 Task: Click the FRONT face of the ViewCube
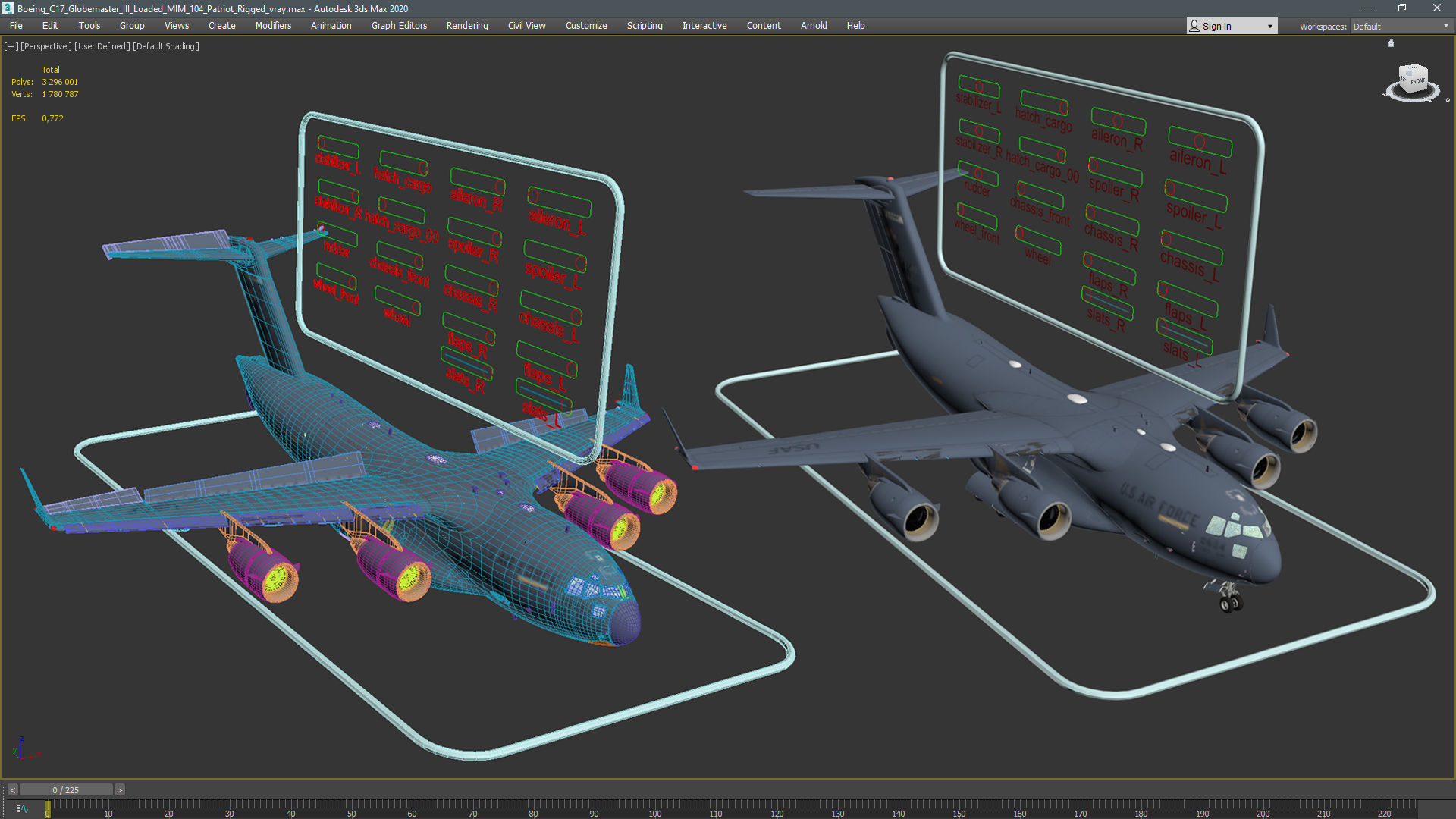pos(1417,81)
